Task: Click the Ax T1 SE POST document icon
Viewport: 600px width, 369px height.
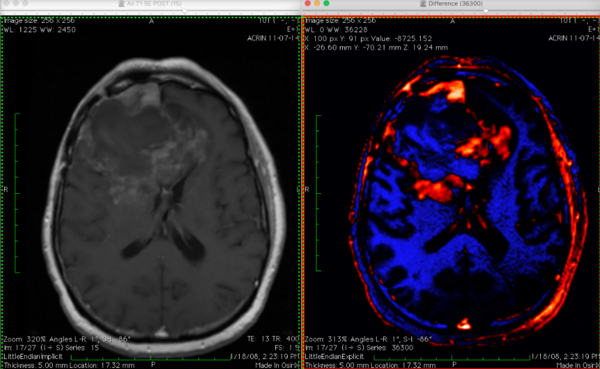Action: pos(121,4)
